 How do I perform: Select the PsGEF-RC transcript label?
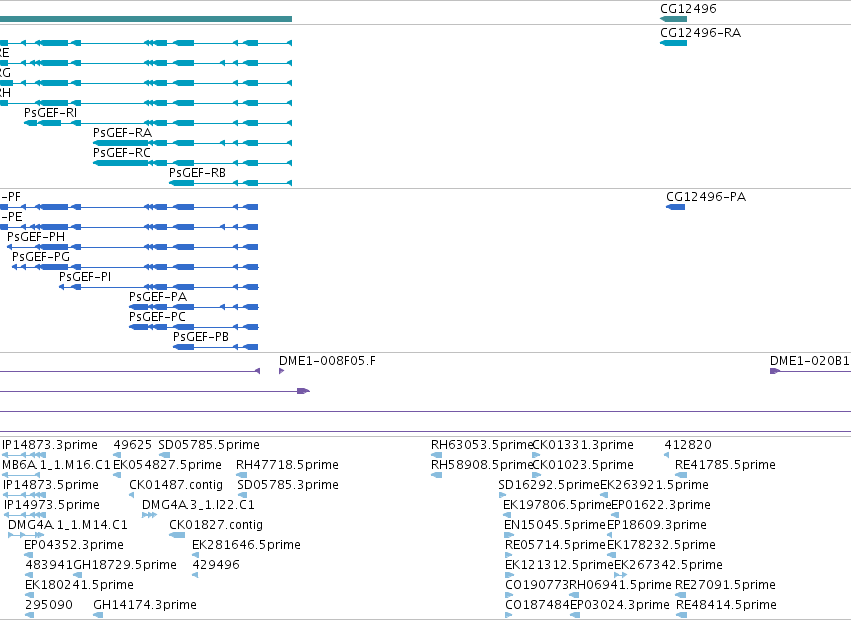122,153
